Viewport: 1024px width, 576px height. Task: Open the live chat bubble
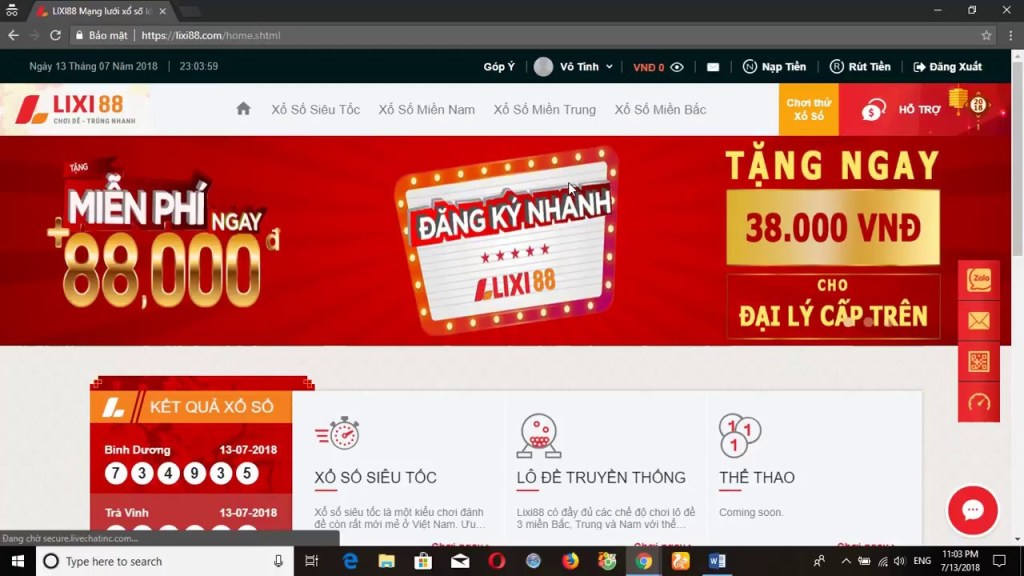pos(972,510)
